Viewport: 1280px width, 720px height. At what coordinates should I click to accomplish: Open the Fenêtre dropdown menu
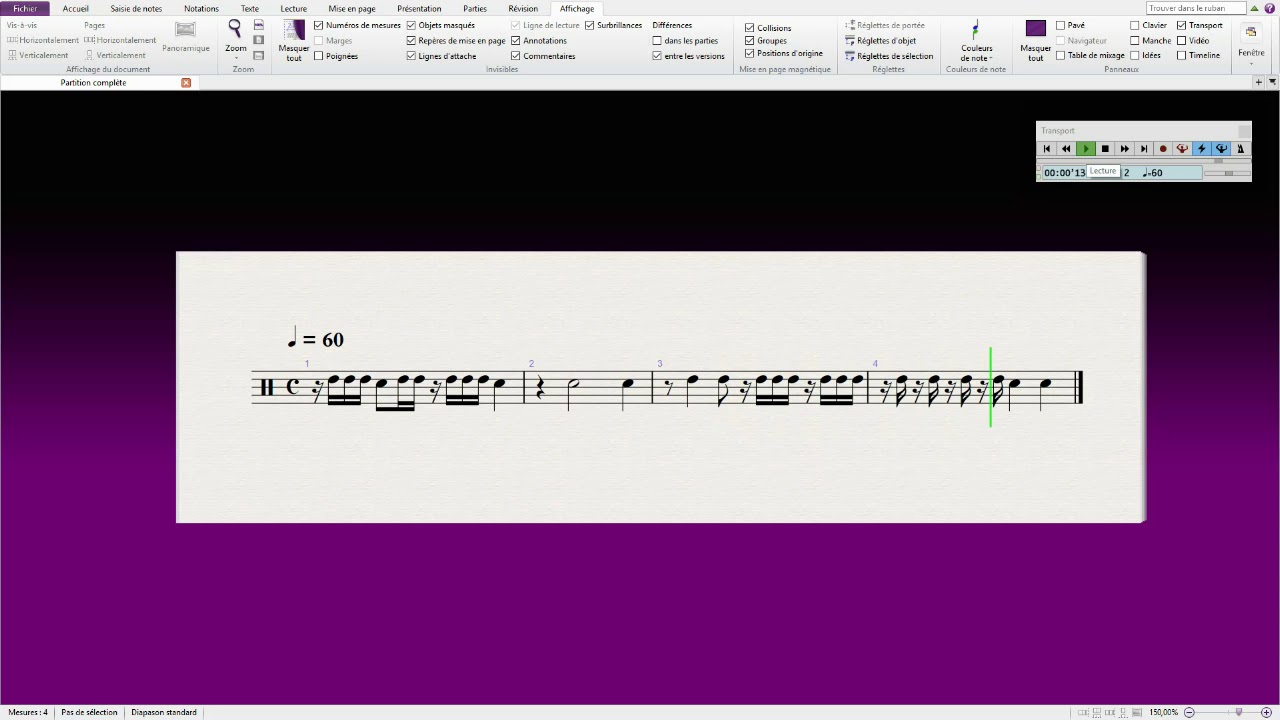click(1251, 44)
